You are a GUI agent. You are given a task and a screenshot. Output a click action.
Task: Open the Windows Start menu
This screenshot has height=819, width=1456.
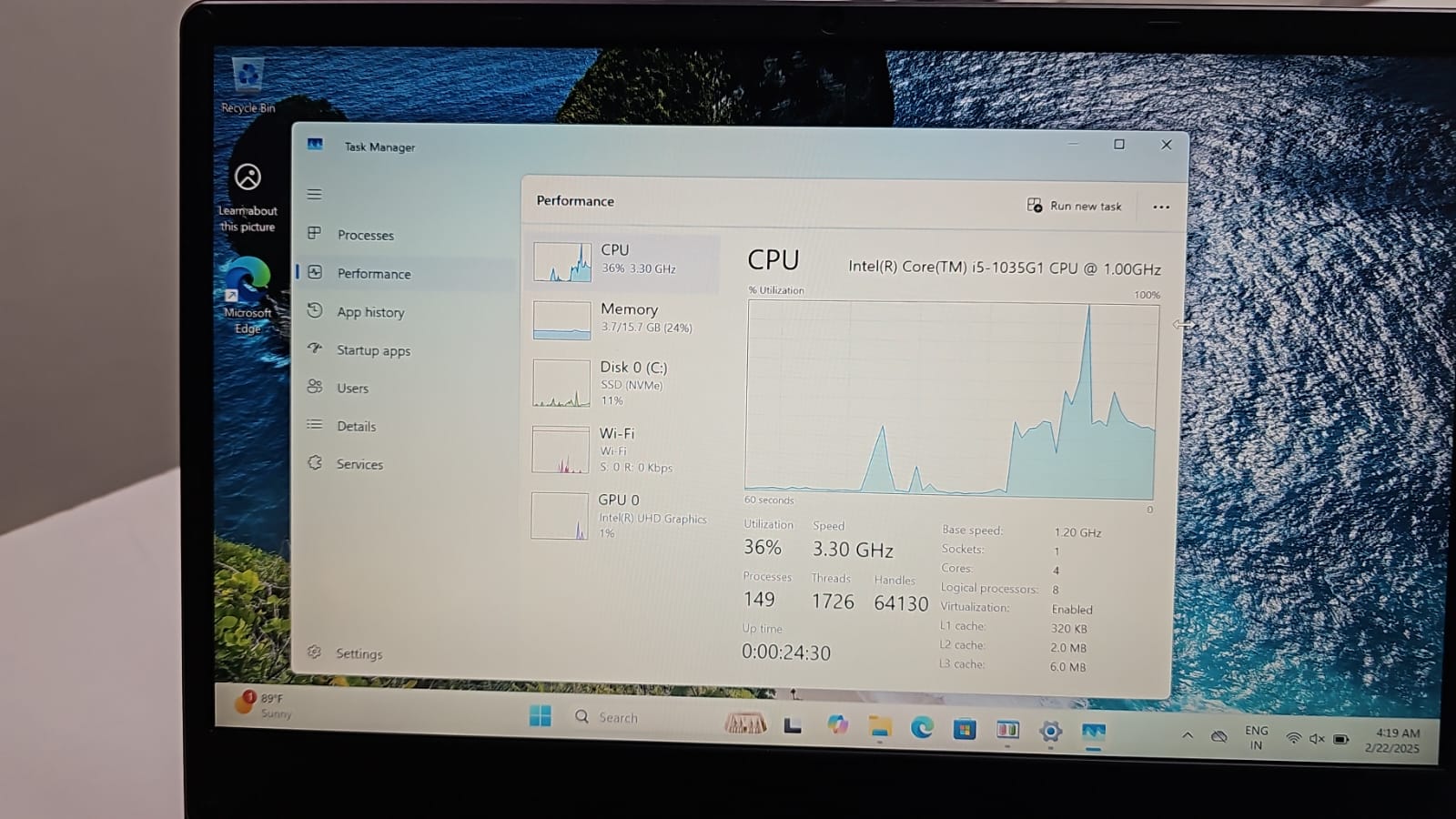click(x=540, y=716)
